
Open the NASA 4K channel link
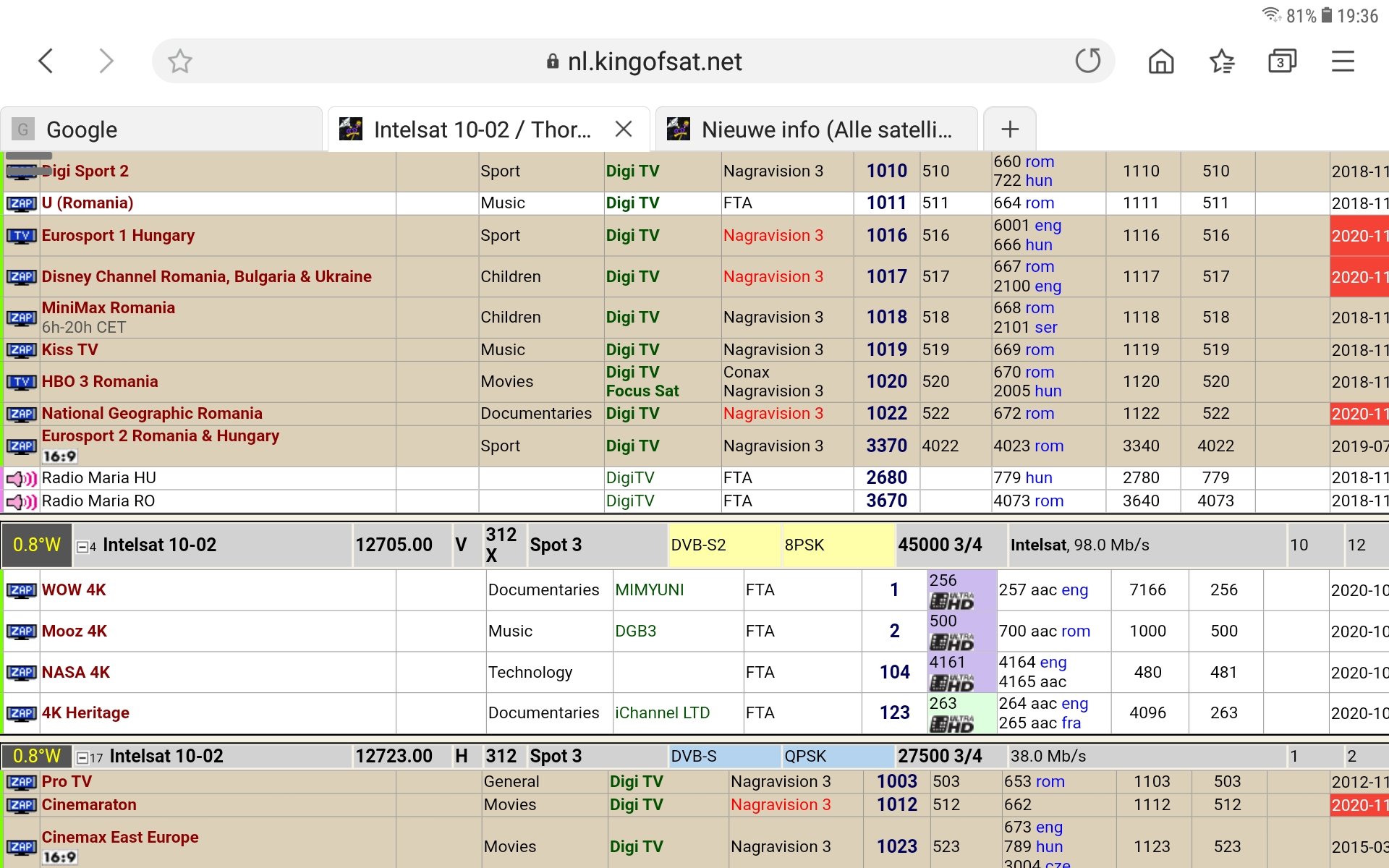(76, 672)
